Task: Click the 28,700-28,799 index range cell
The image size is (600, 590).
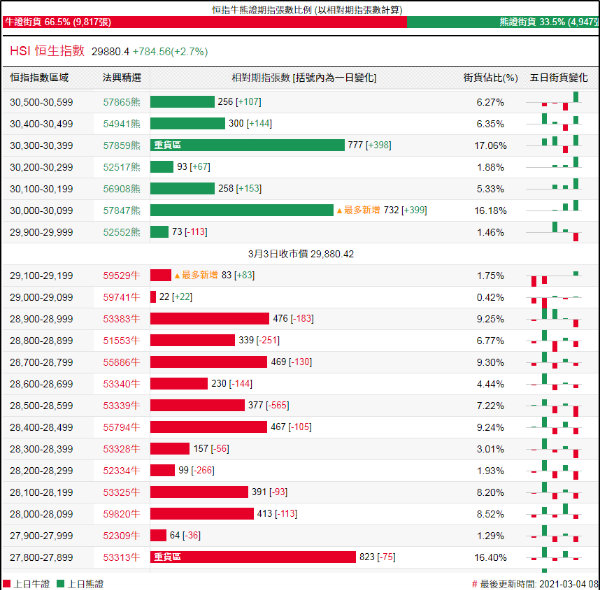Action: pos(41,362)
